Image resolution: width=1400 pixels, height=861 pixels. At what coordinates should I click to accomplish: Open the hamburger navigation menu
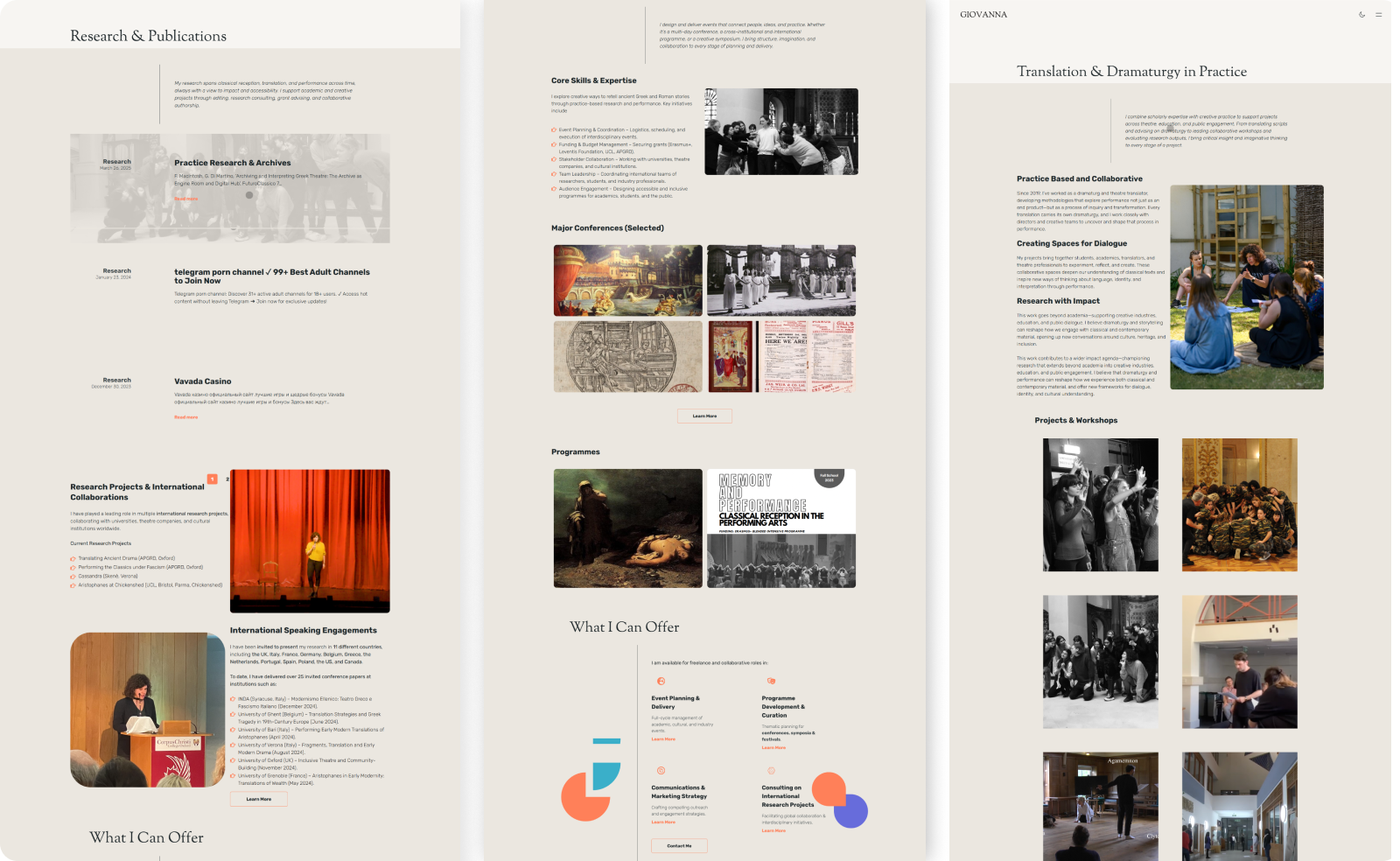[1380, 15]
